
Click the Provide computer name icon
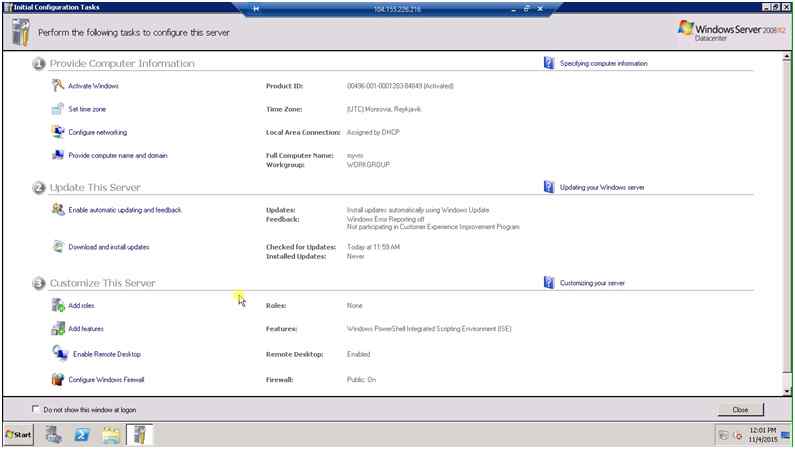tap(58, 155)
